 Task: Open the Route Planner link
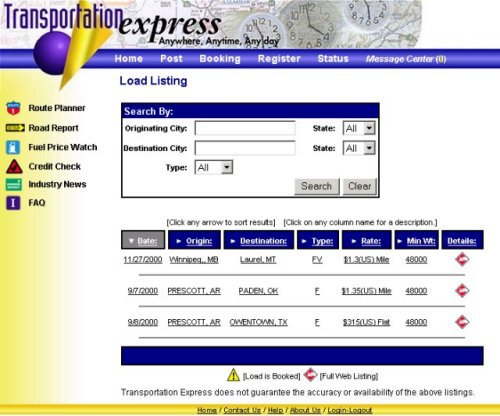(57, 108)
